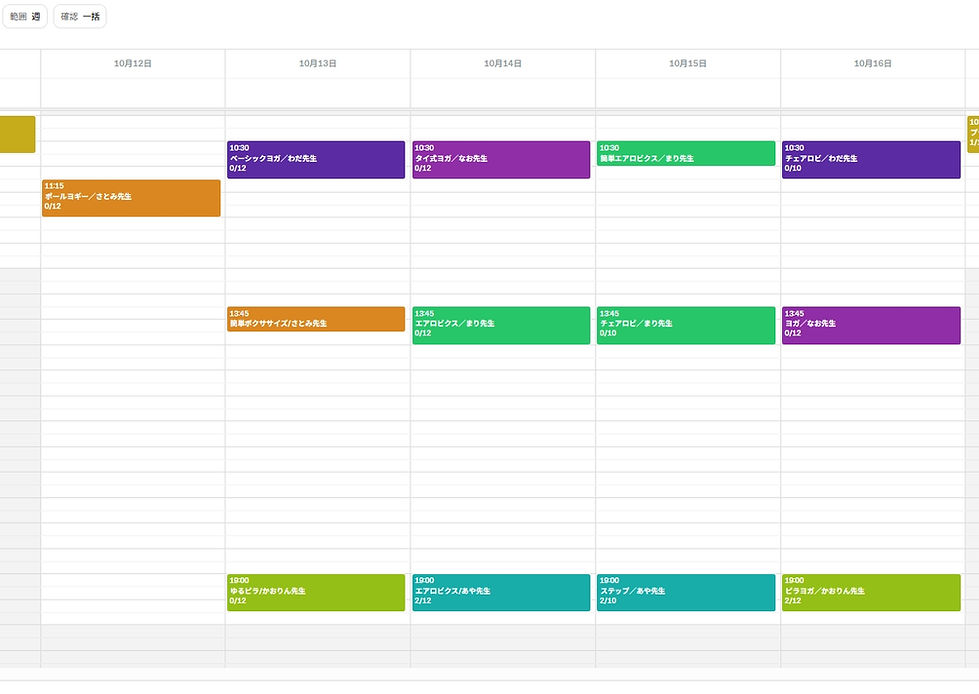This screenshot has height=694, width=979.
Task: Open the 範囲 週 range selector
Action: (x=25, y=17)
